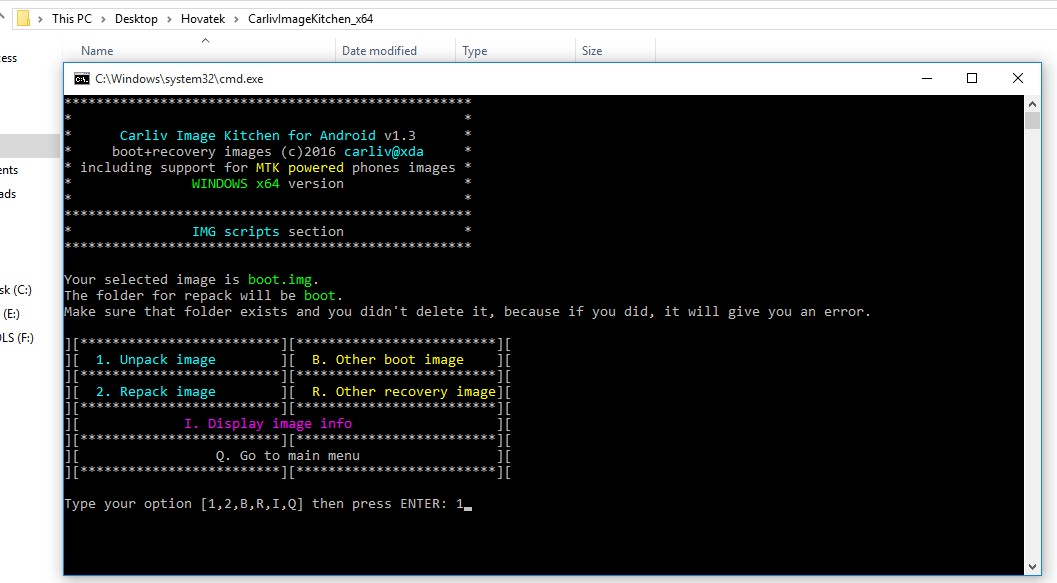1057x583 pixels.
Task: Click the scroll down arrow in cmd window
Action: [x=1032, y=567]
